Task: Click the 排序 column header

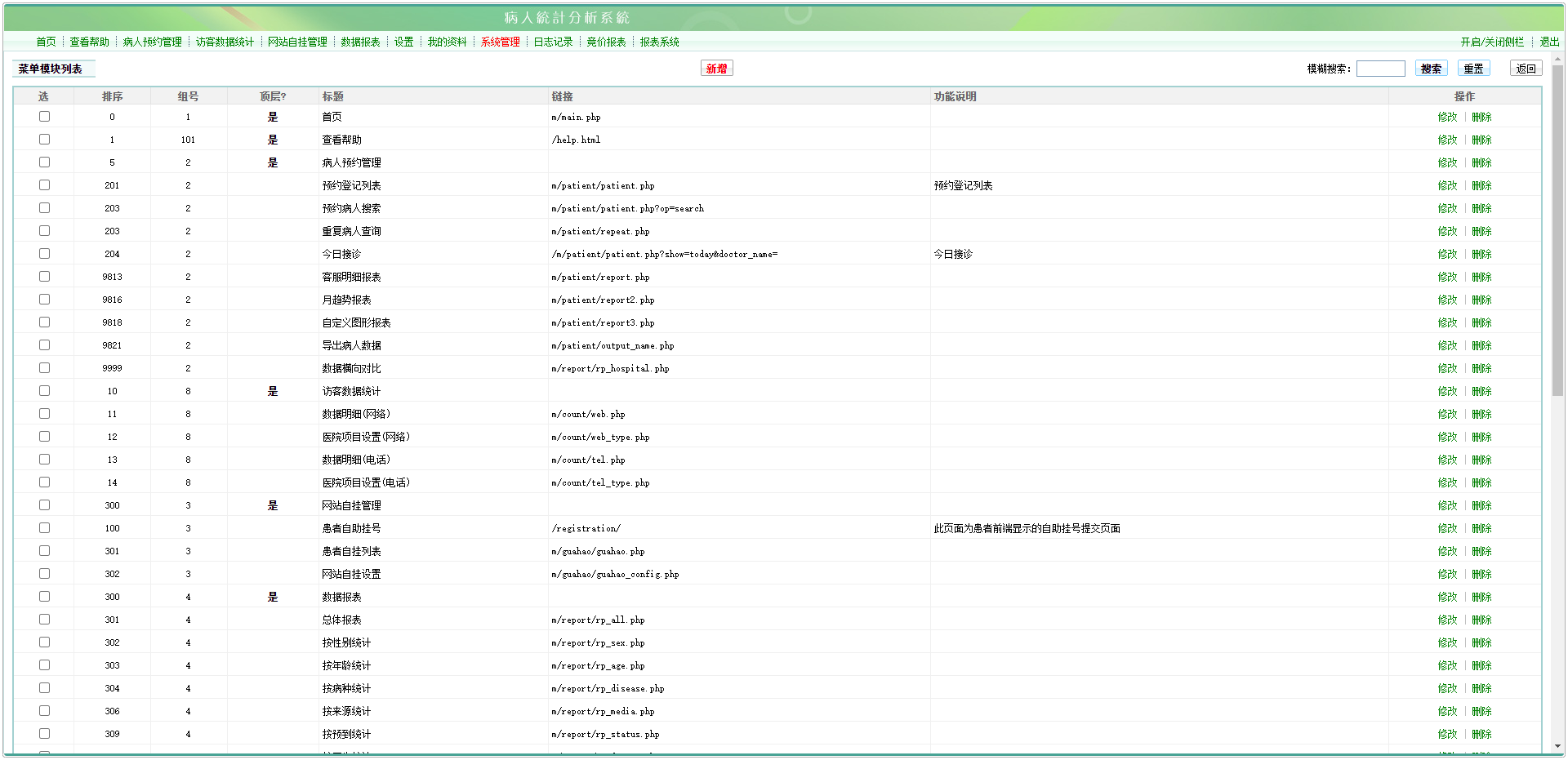Action: [112, 96]
